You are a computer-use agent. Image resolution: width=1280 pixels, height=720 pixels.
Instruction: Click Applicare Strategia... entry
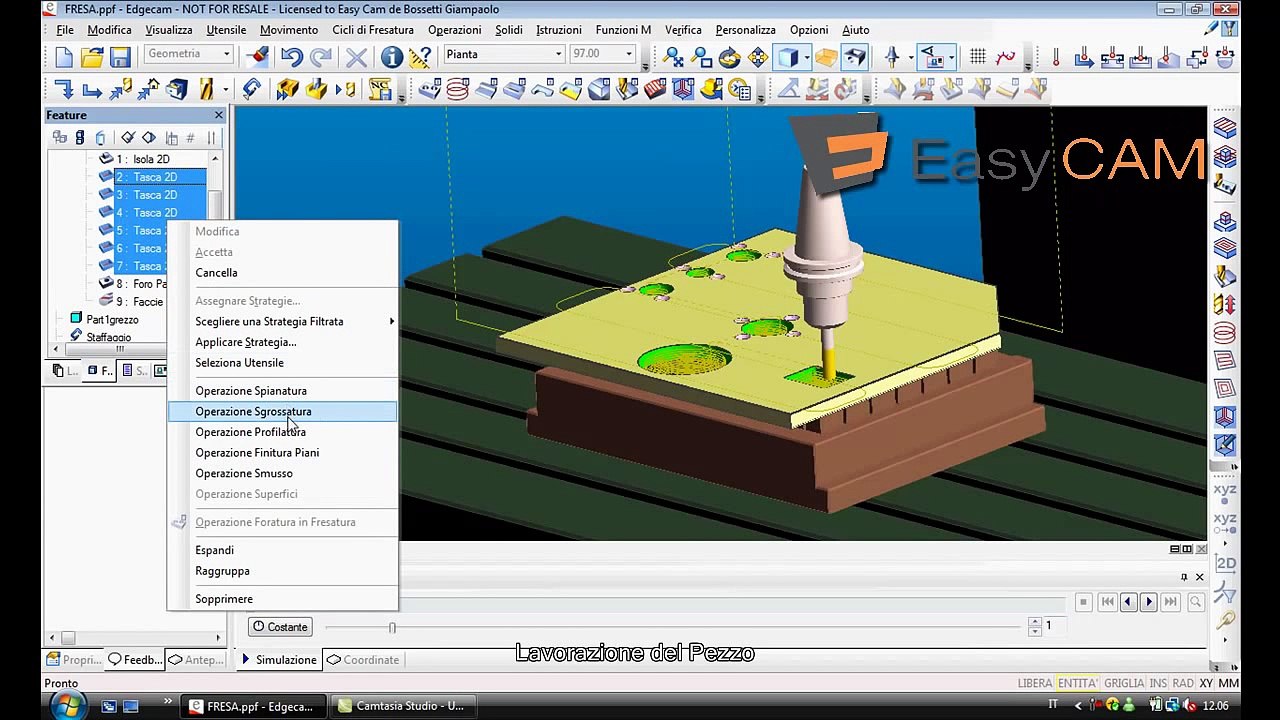(x=282, y=342)
